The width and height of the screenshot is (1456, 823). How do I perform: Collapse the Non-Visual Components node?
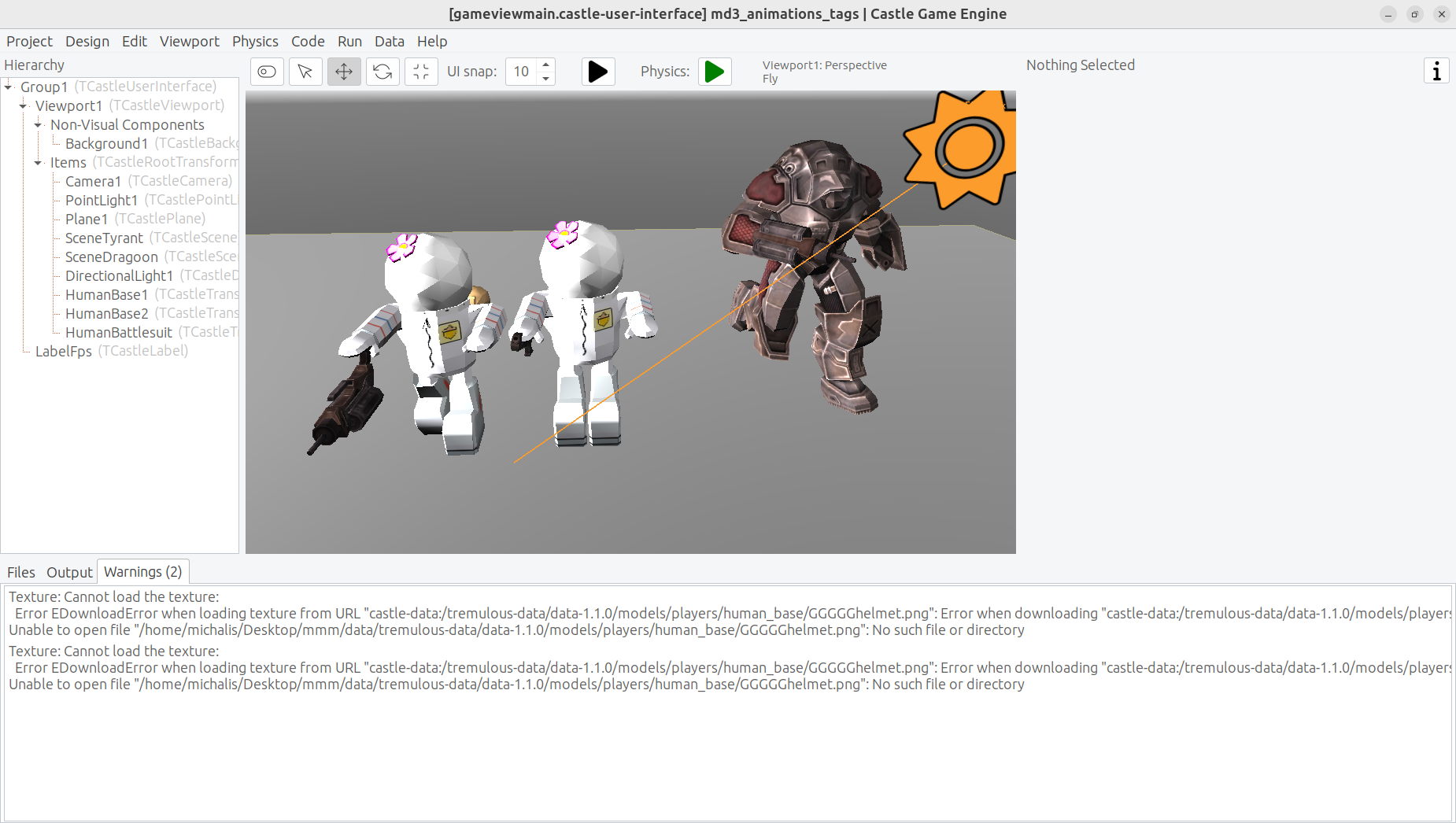[x=38, y=124]
